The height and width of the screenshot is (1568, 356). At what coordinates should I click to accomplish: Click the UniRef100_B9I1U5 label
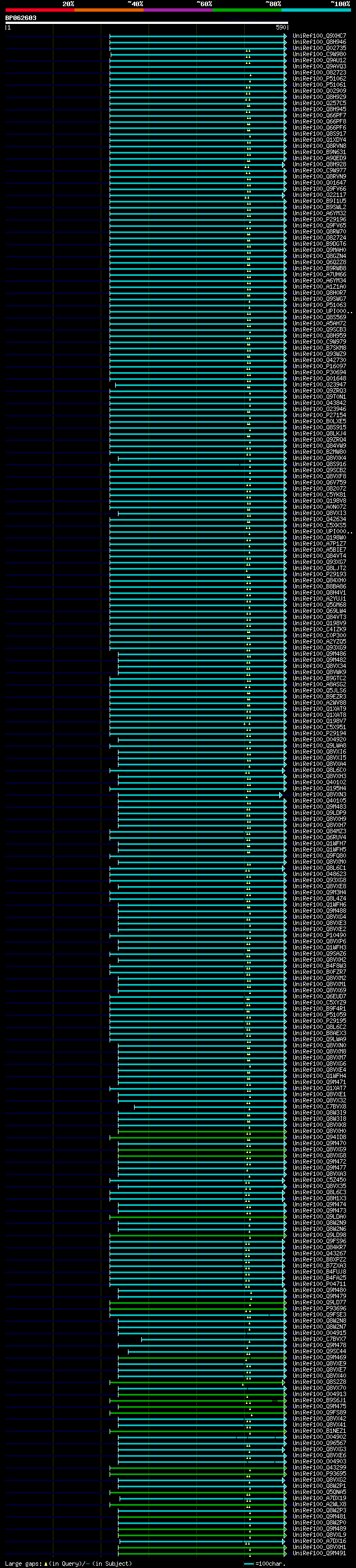coord(319,201)
